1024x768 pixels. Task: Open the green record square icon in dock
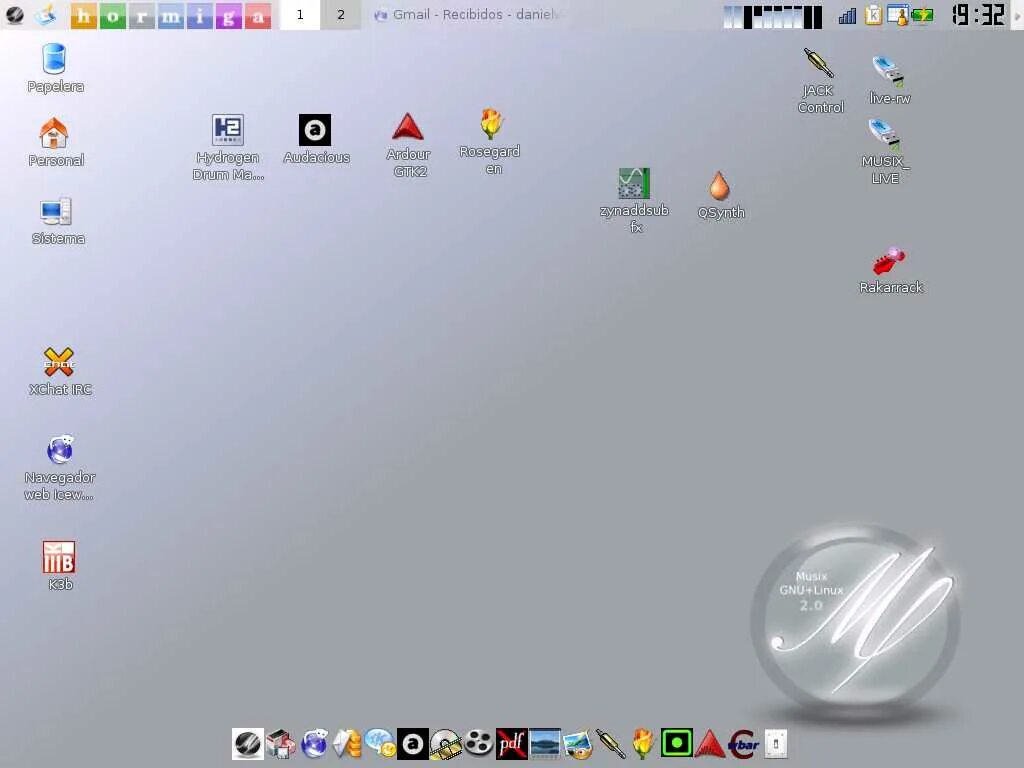tap(677, 744)
